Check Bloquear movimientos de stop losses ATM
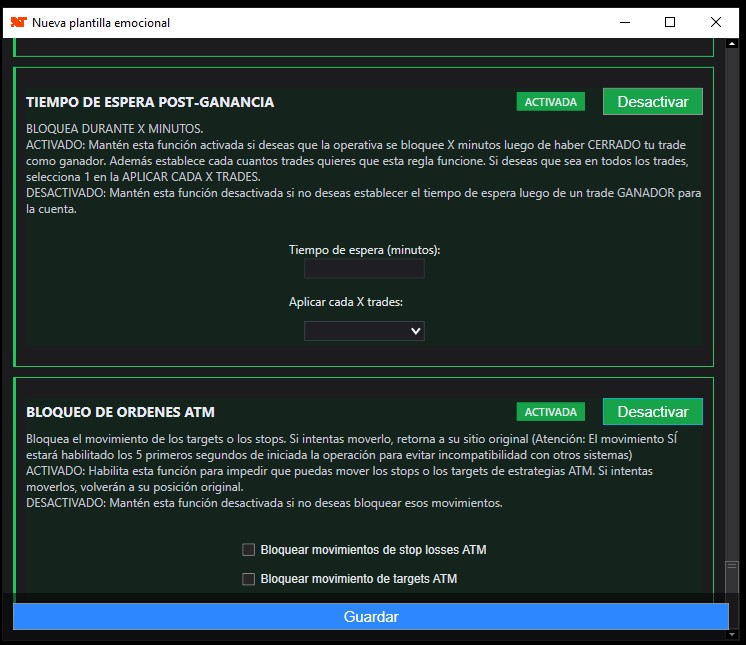746x645 pixels. (x=249, y=549)
